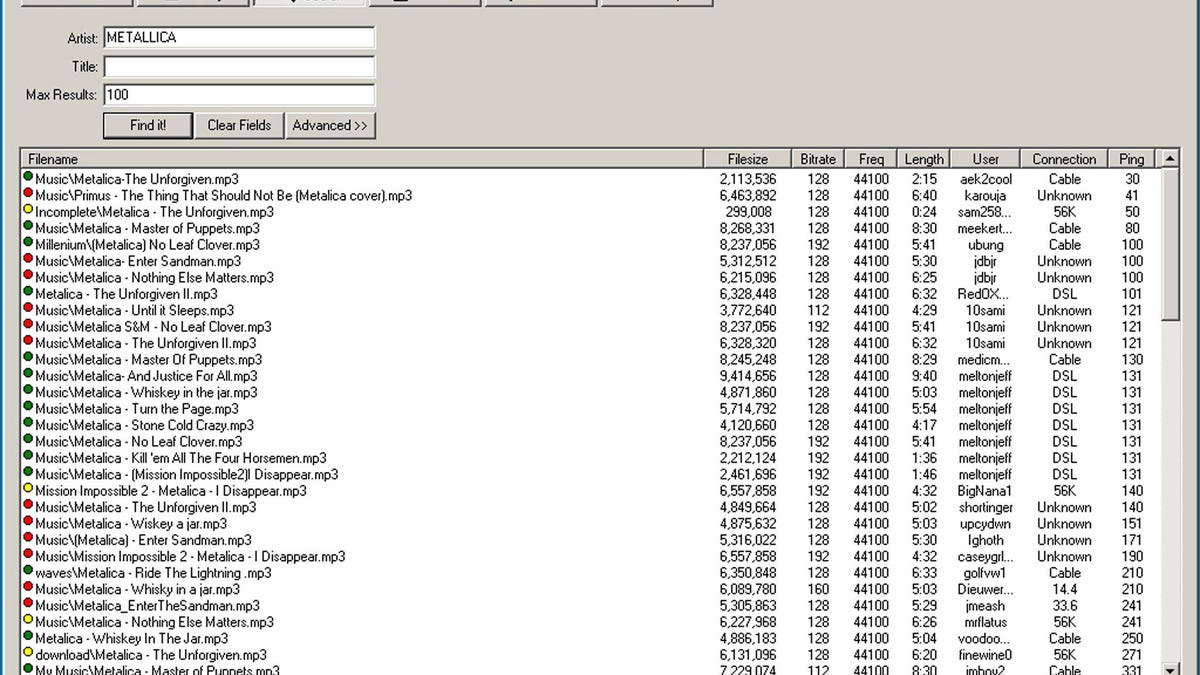Click the red dot beside Metalica_EnterTheSandman.mp3
The width and height of the screenshot is (1200, 675).
coord(29,606)
